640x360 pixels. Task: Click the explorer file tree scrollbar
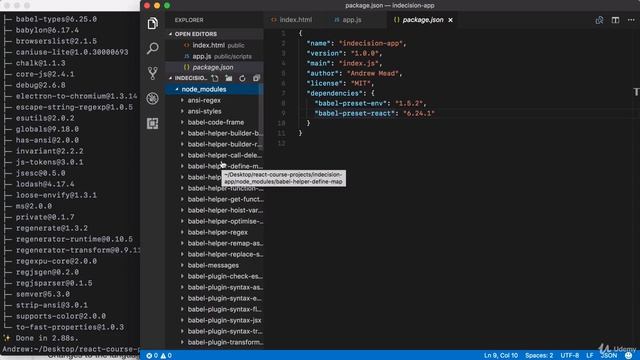tap(260, 116)
